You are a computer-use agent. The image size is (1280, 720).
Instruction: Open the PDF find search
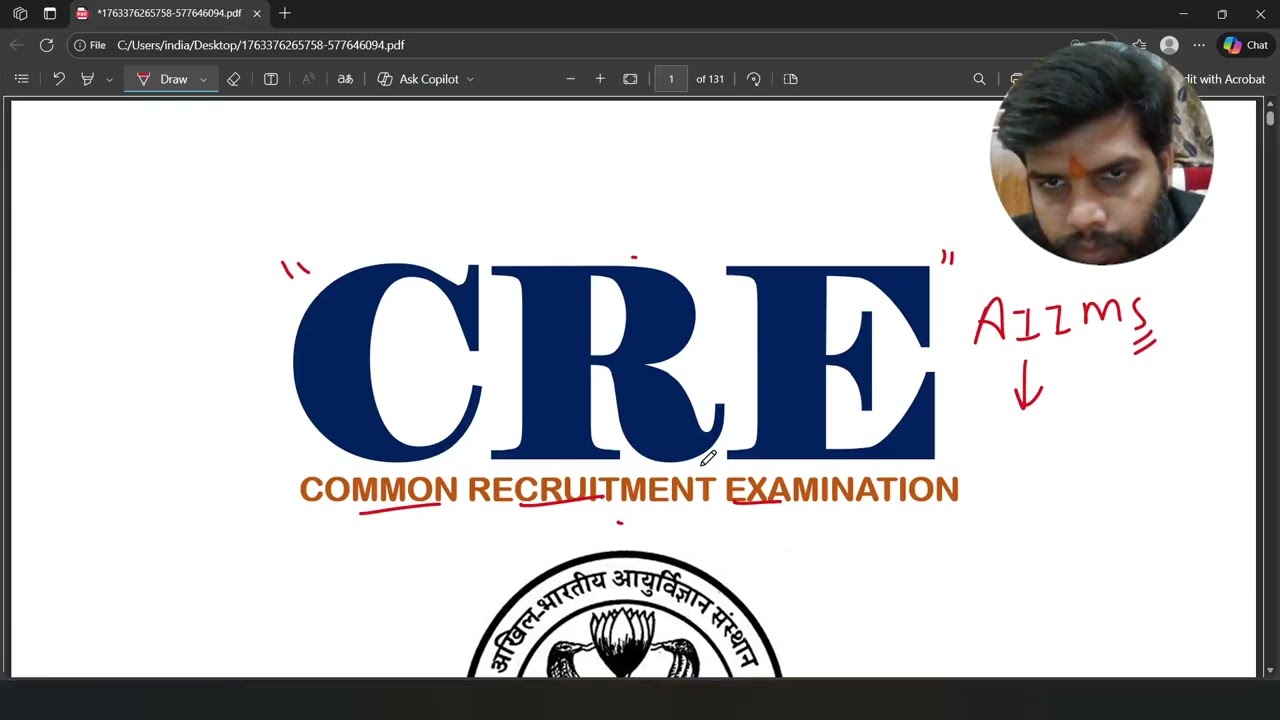pos(979,79)
